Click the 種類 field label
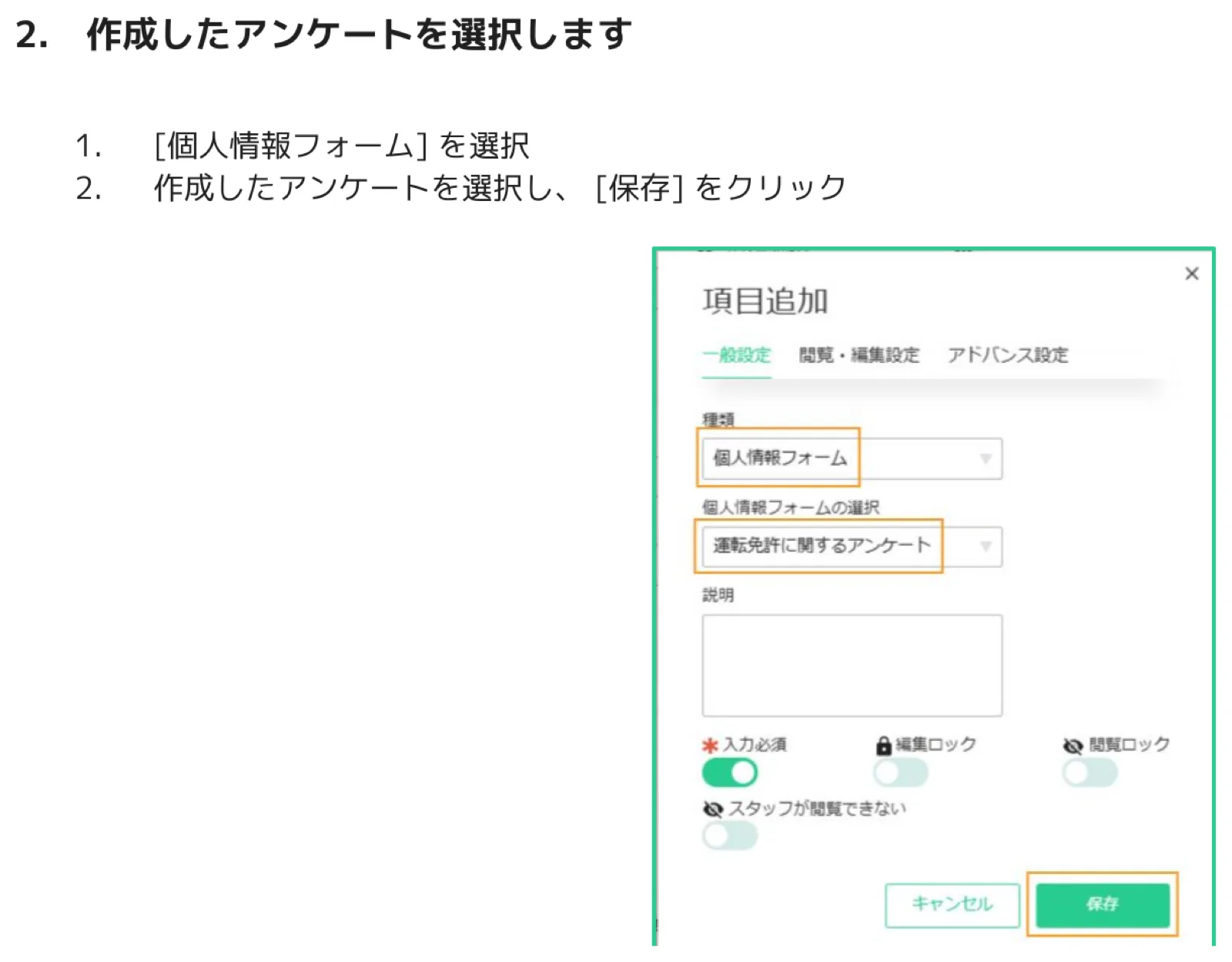The image size is (1232, 962). coord(718,420)
